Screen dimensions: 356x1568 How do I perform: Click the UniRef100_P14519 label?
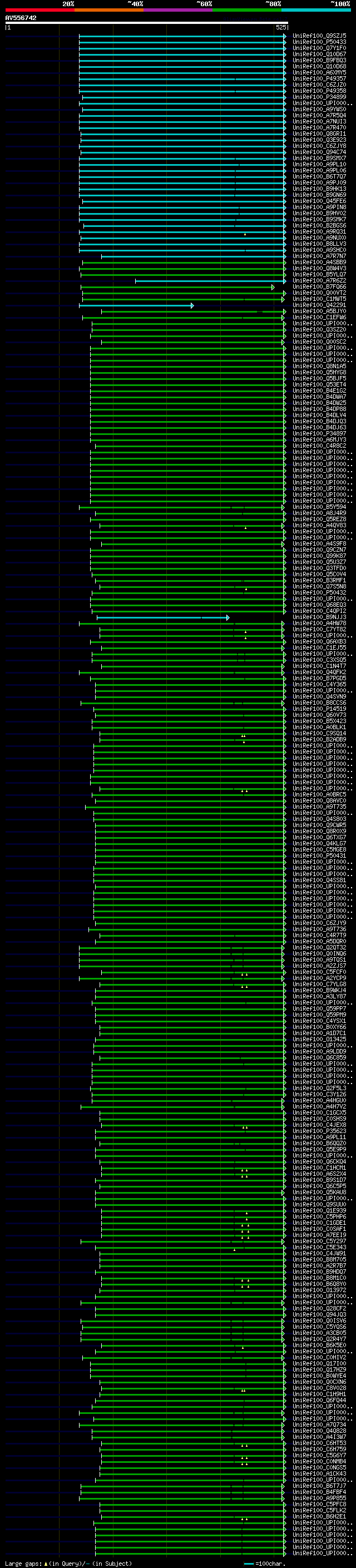319,709
